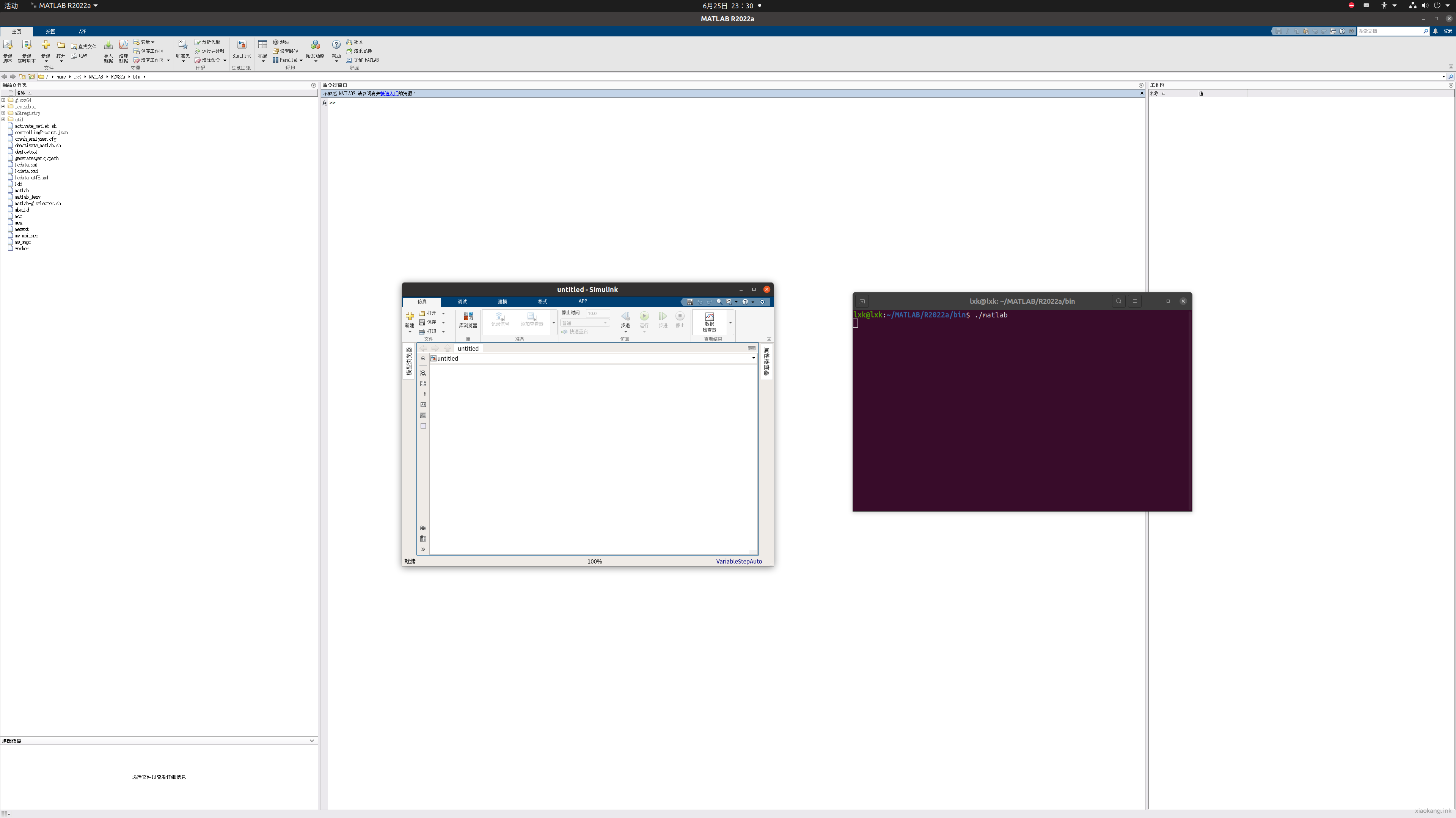The height and width of the screenshot is (818, 1456).
Task: Launch Simulink from the MATLAB toolbar
Action: [x=241, y=50]
